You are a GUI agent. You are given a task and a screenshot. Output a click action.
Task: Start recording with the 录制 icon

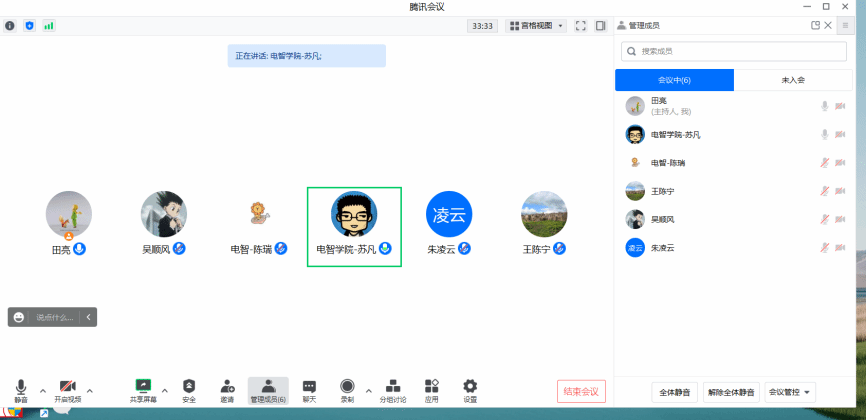[x=347, y=387]
